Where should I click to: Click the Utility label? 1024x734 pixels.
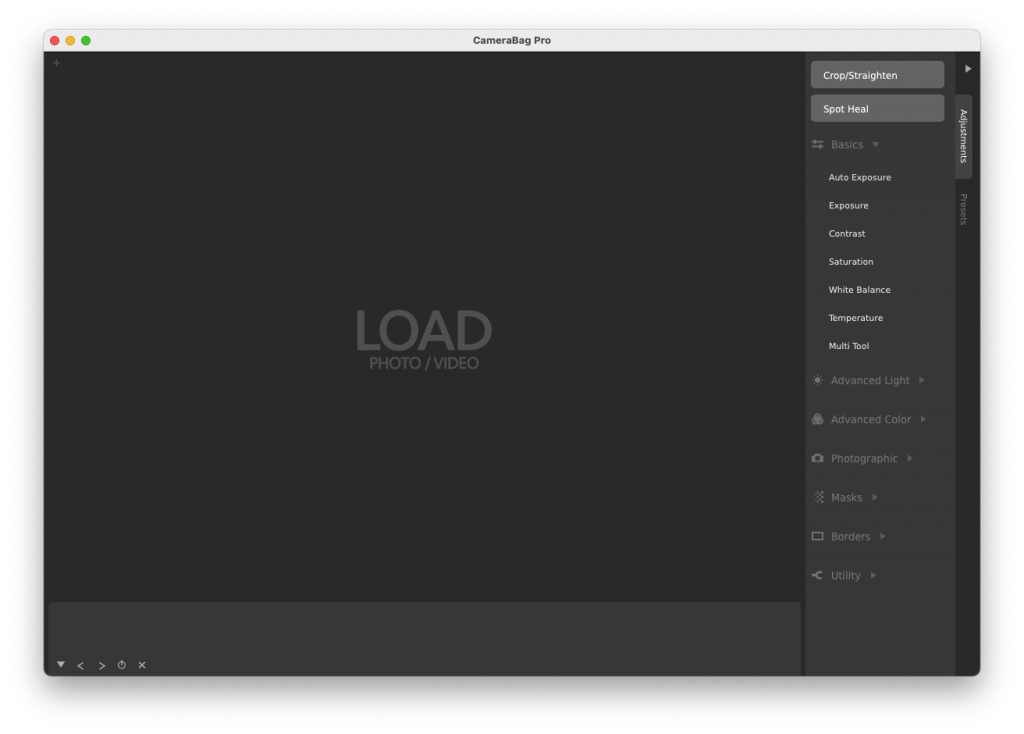click(846, 575)
